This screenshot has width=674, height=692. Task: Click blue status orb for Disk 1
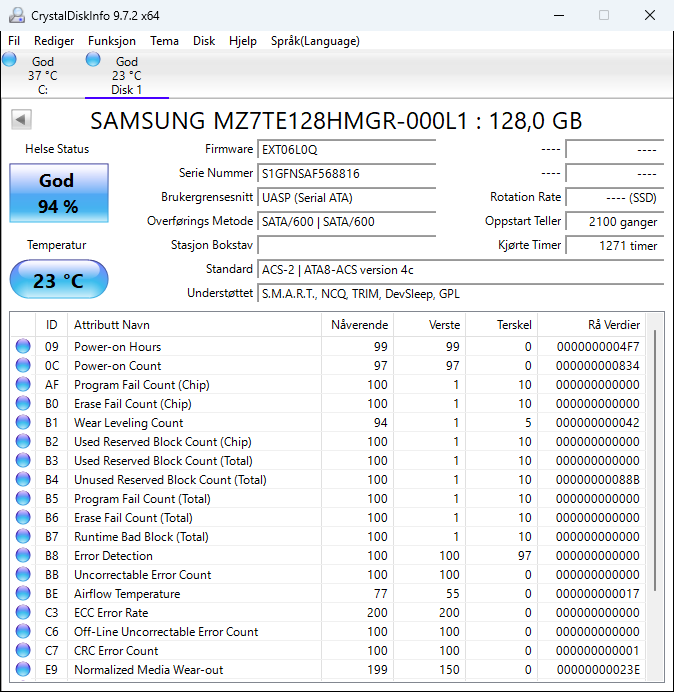[x=93, y=59]
